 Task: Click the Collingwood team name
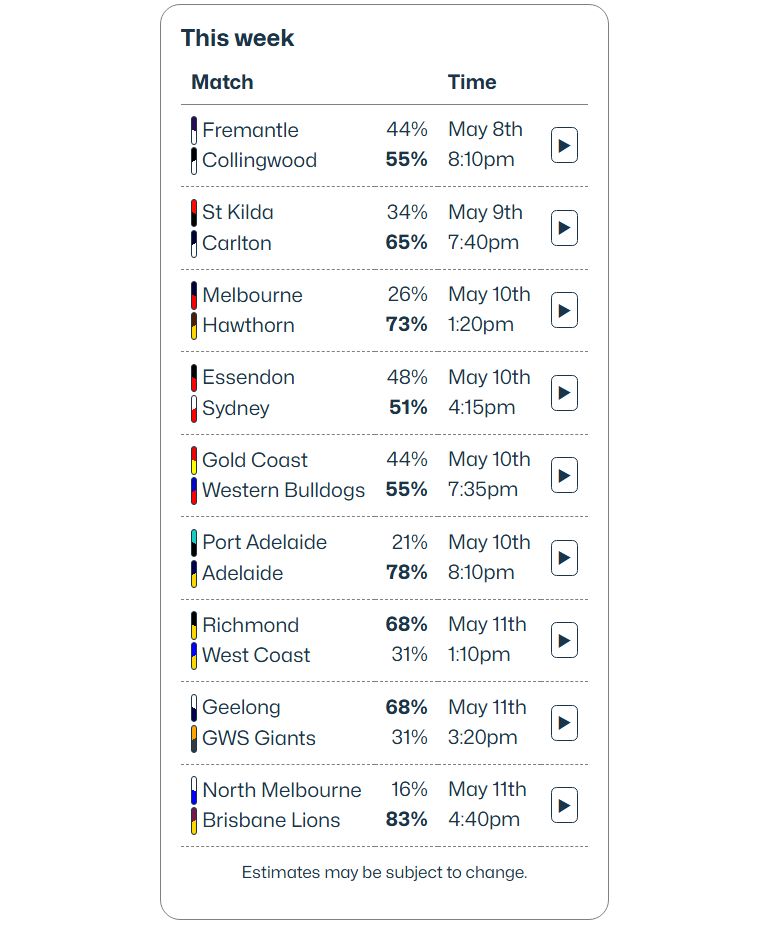click(260, 160)
